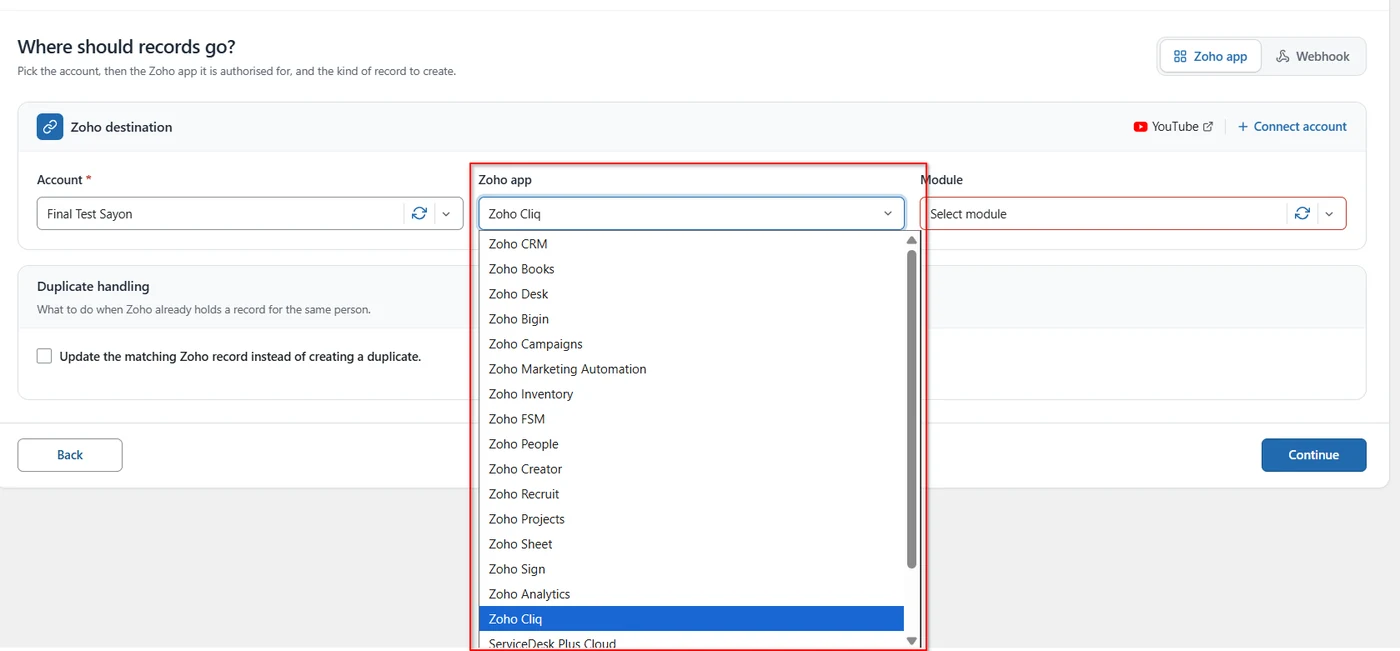Choose Zoho Creator option

tap(691, 469)
